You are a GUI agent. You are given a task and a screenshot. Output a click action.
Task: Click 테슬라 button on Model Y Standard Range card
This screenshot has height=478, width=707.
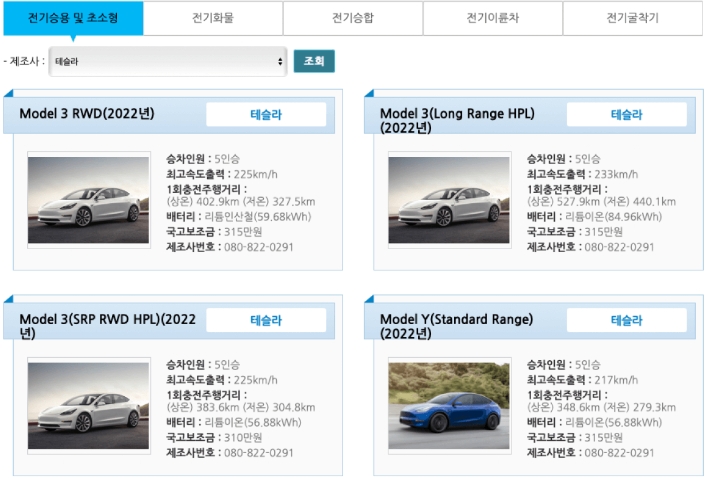coord(627,320)
